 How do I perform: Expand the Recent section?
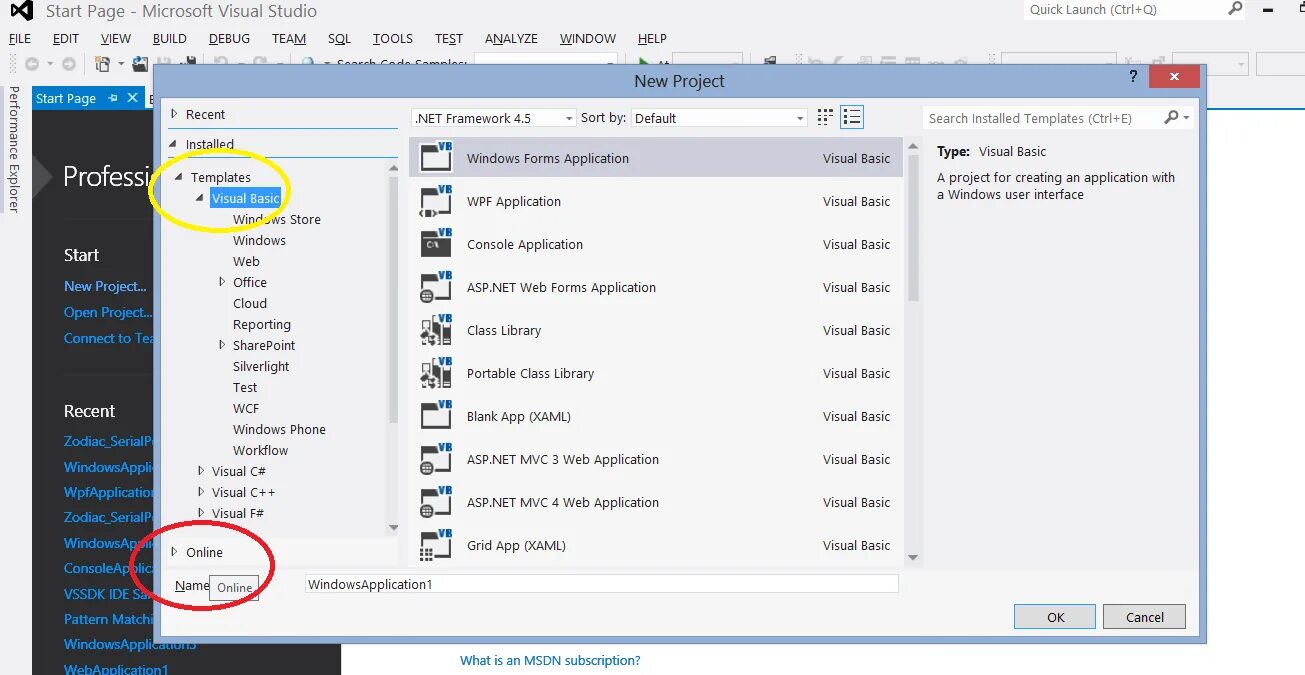(x=174, y=114)
